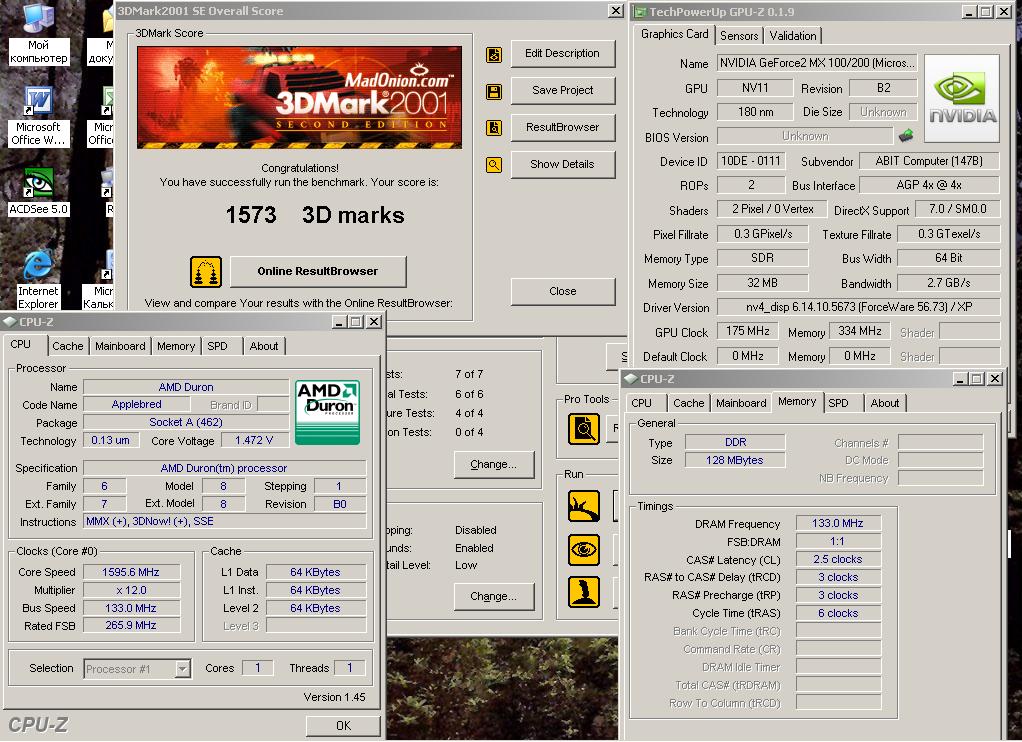The width and height of the screenshot is (1022, 742).
Task: Click the ResultBrowser icon next to its button
Action: 494,128
